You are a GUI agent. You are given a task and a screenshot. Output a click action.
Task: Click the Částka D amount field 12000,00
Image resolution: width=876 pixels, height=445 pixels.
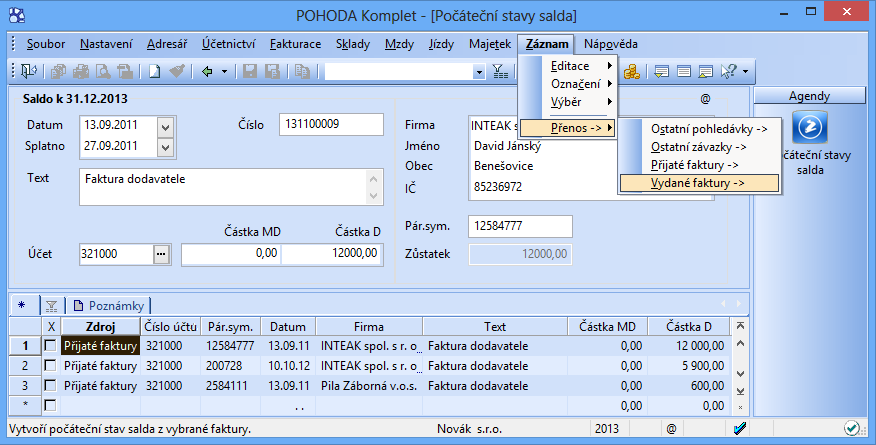[x=332, y=253]
